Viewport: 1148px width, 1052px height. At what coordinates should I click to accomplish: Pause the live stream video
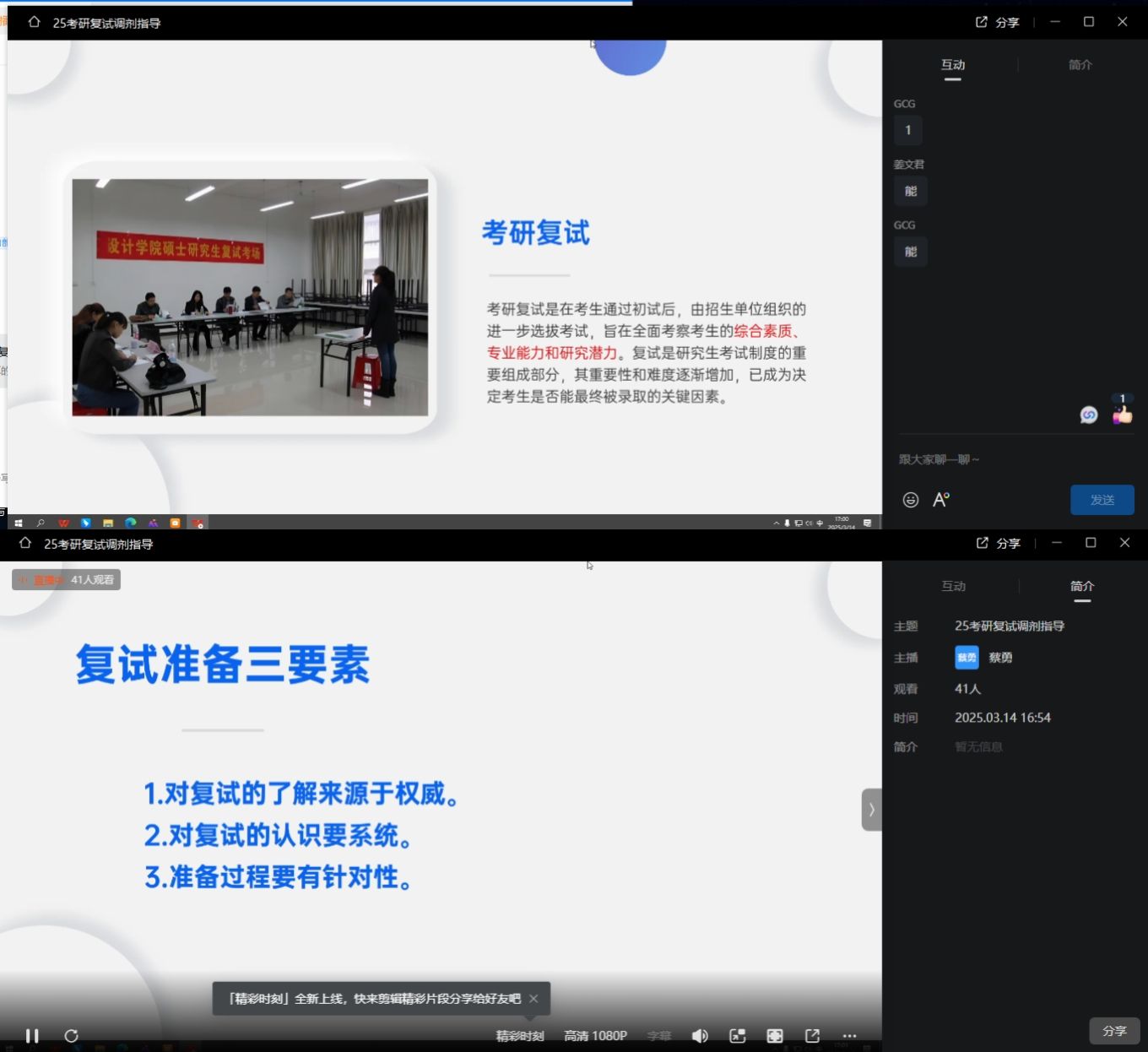[32, 1036]
